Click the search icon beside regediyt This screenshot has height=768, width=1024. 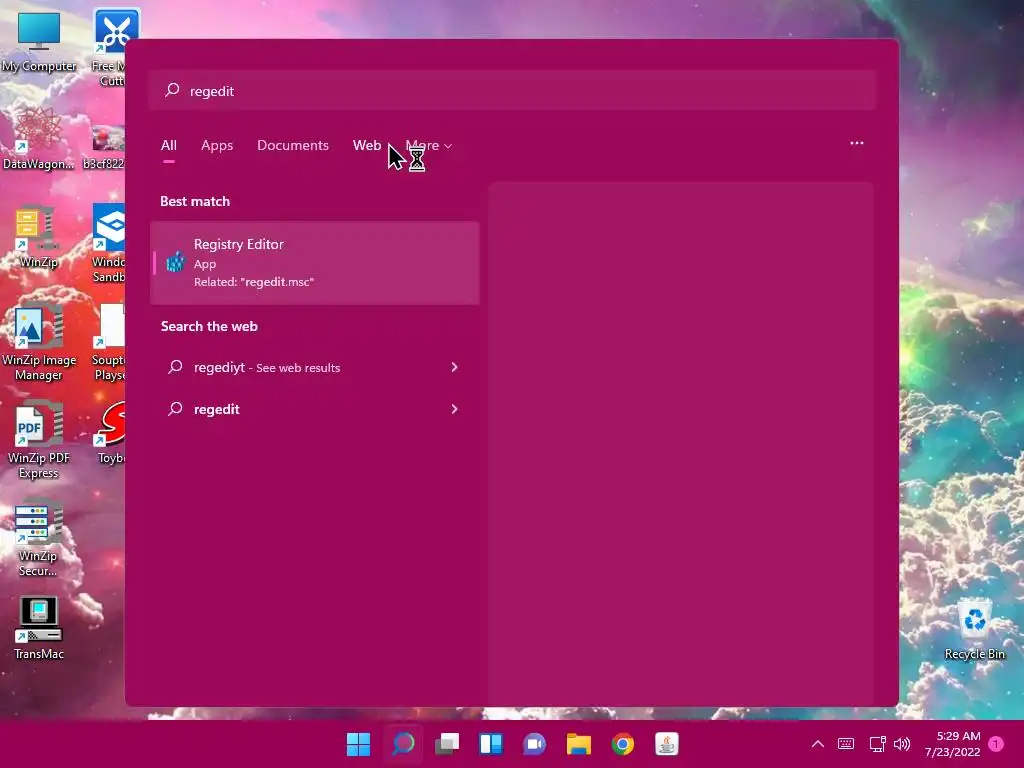click(175, 367)
